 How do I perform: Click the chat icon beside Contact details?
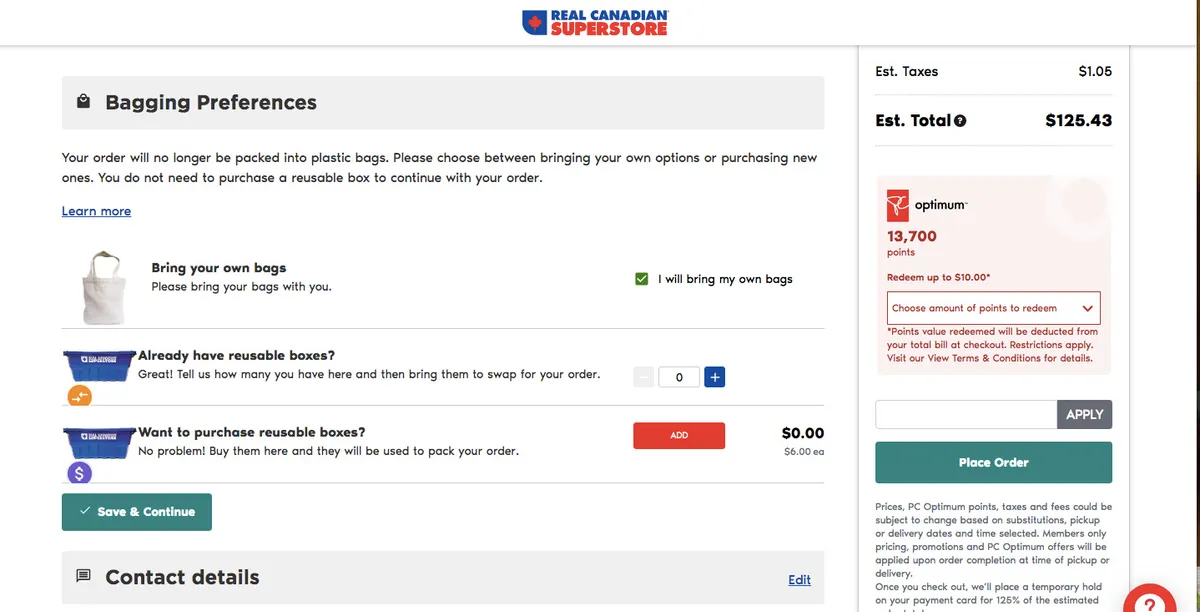tap(84, 577)
